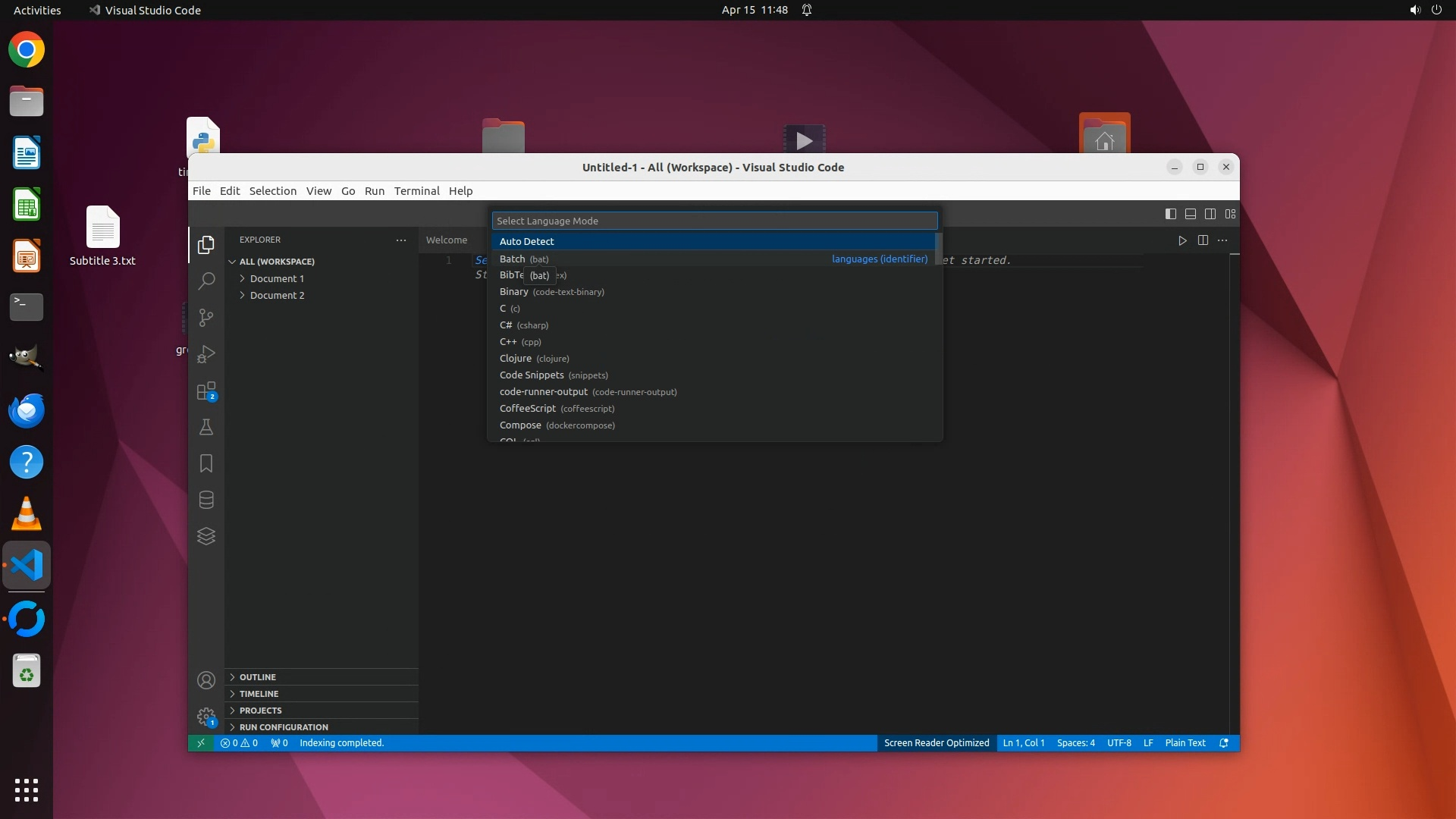Viewport: 1456px width, 819px height.
Task: Open the Terminal menu
Action: tap(416, 191)
